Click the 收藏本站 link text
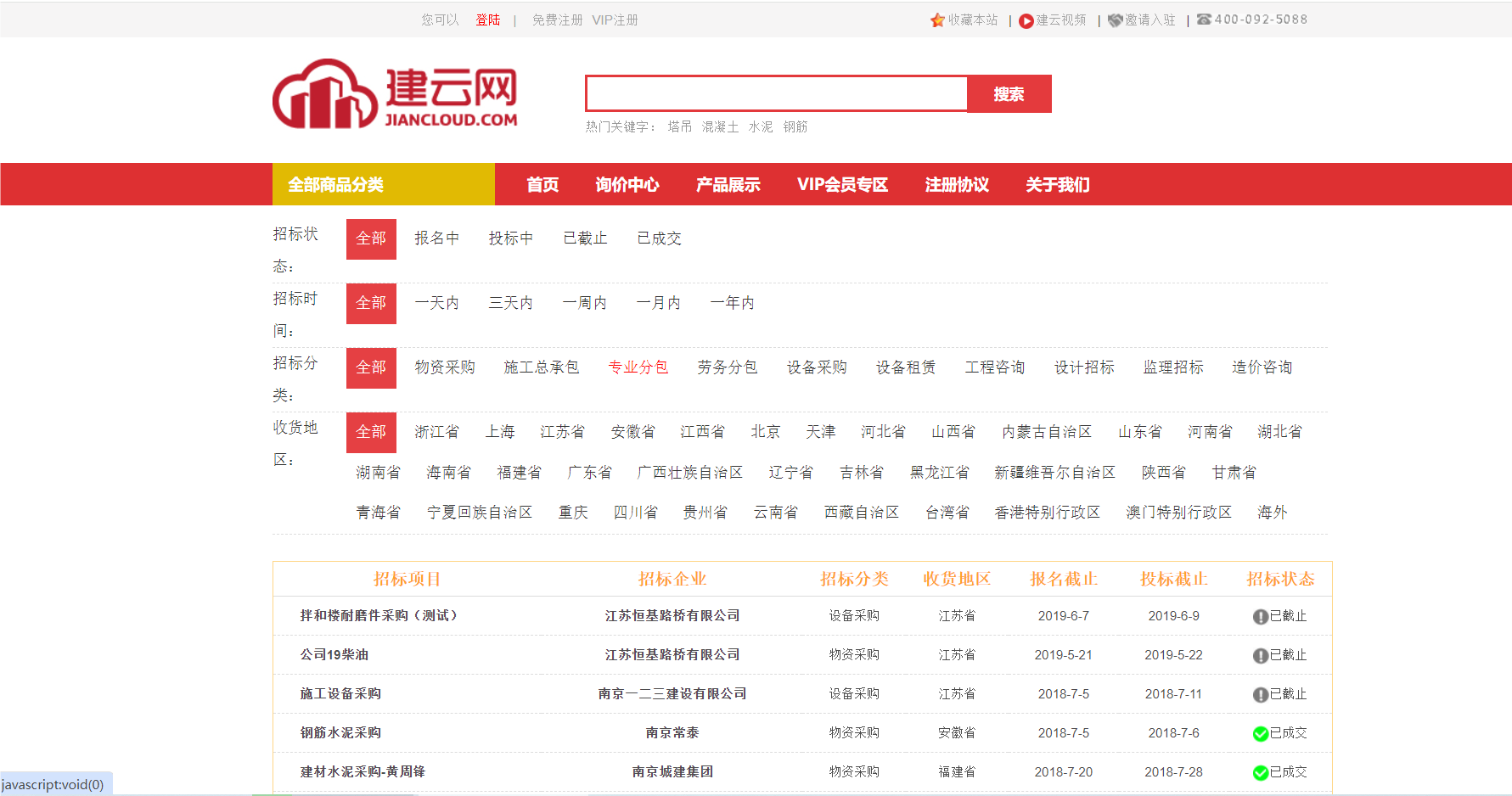The width and height of the screenshot is (1512, 796). pyautogui.click(x=973, y=20)
